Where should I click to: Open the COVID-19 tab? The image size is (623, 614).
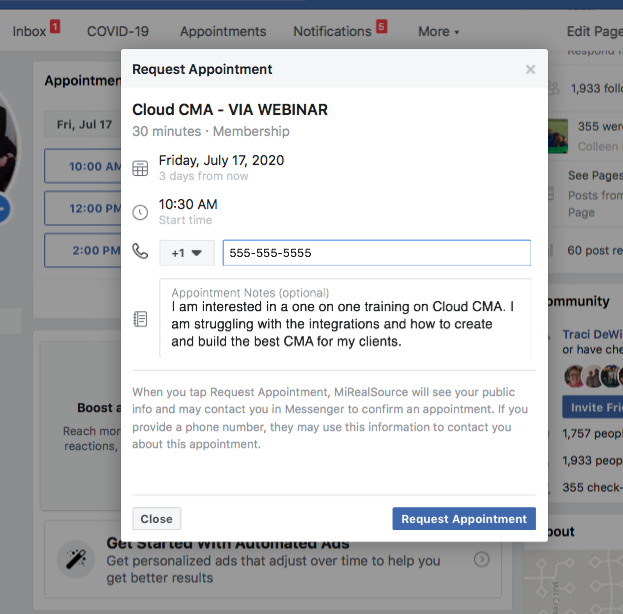(x=118, y=31)
